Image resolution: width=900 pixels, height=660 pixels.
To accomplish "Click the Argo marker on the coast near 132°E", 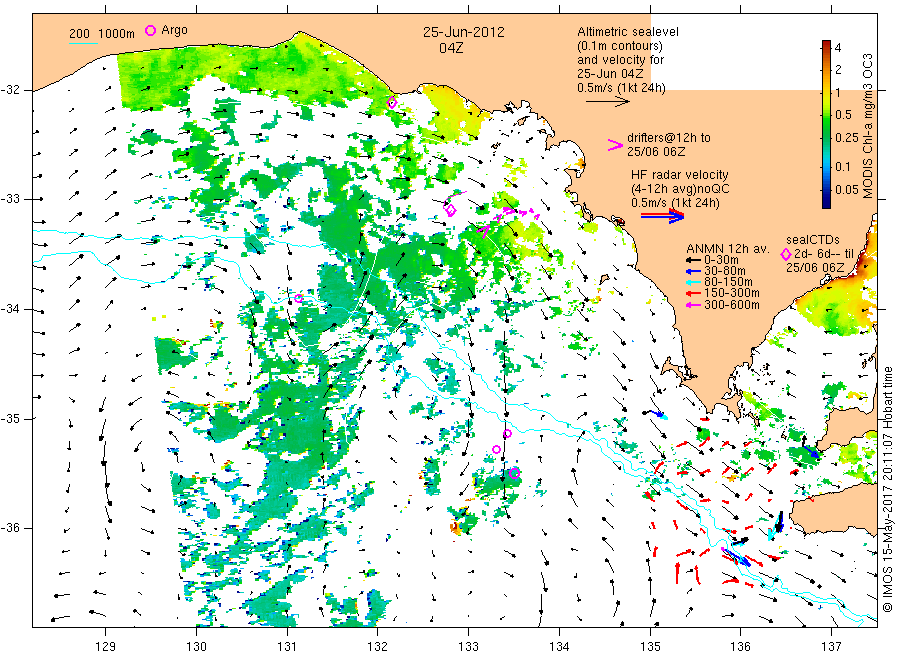I will click(x=392, y=103).
